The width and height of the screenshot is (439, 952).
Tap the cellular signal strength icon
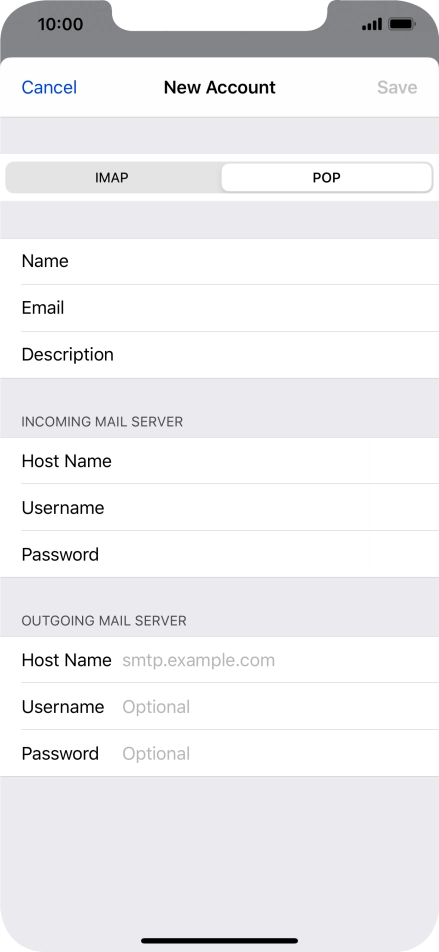(372, 24)
